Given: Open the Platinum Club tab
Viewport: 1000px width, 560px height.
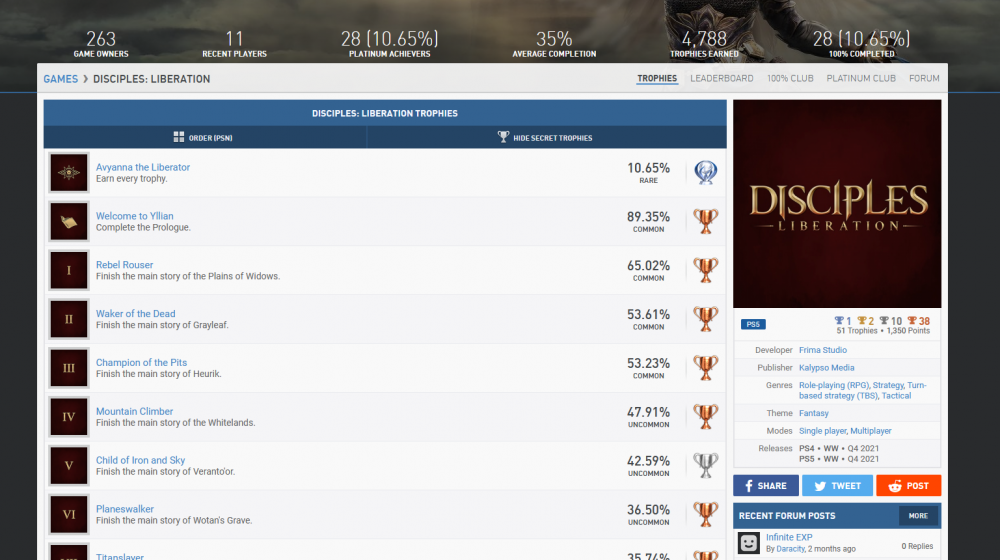Looking at the screenshot, I should [x=861, y=79].
